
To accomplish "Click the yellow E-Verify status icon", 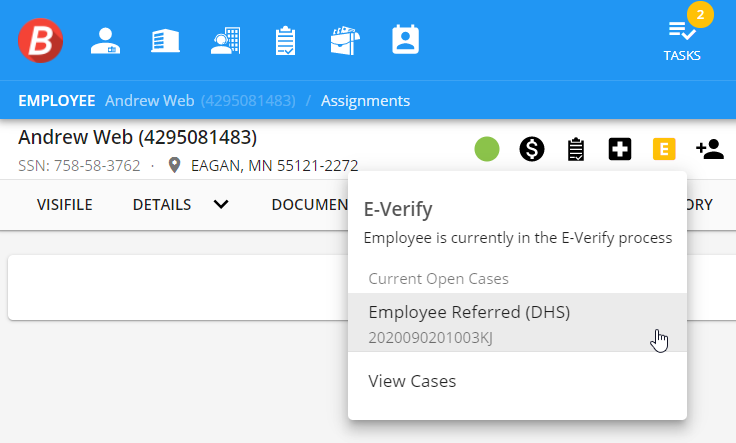I will point(664,149).
